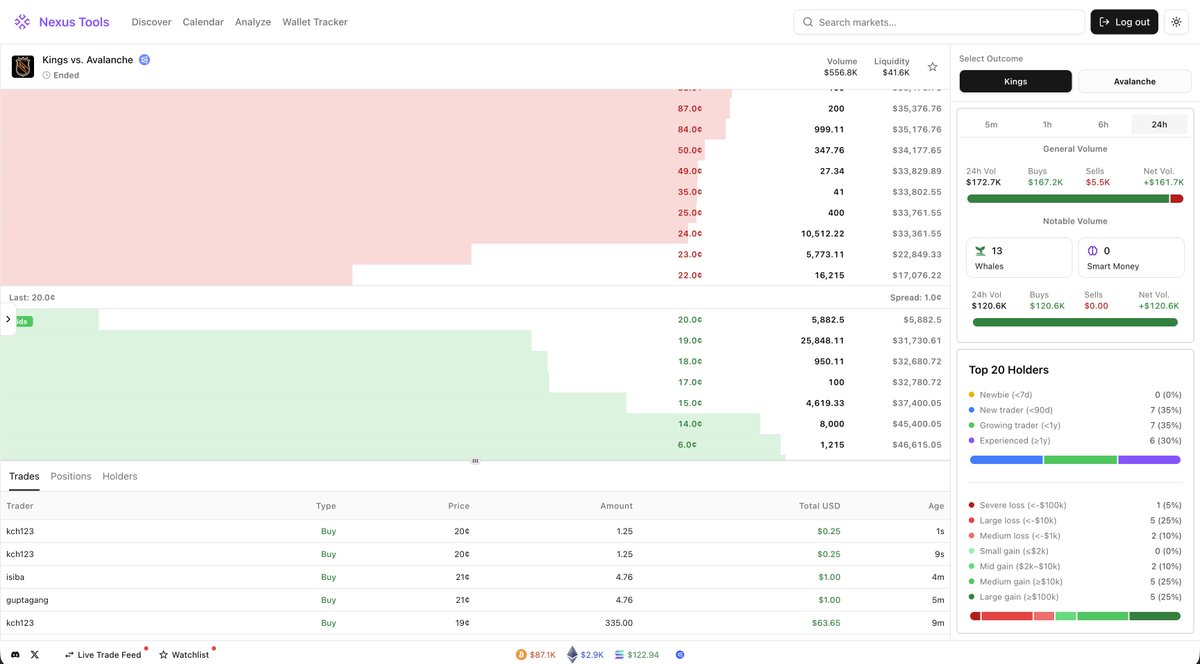
Task: Click the 84.0¢ ask price row
Action: pyautogui.click(x=475, y=129)
